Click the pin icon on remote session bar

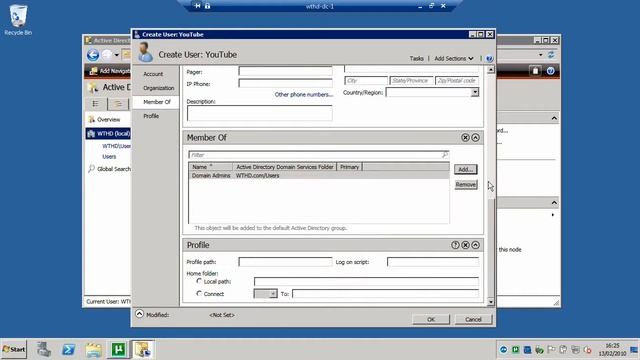click(x=198, y=6)
